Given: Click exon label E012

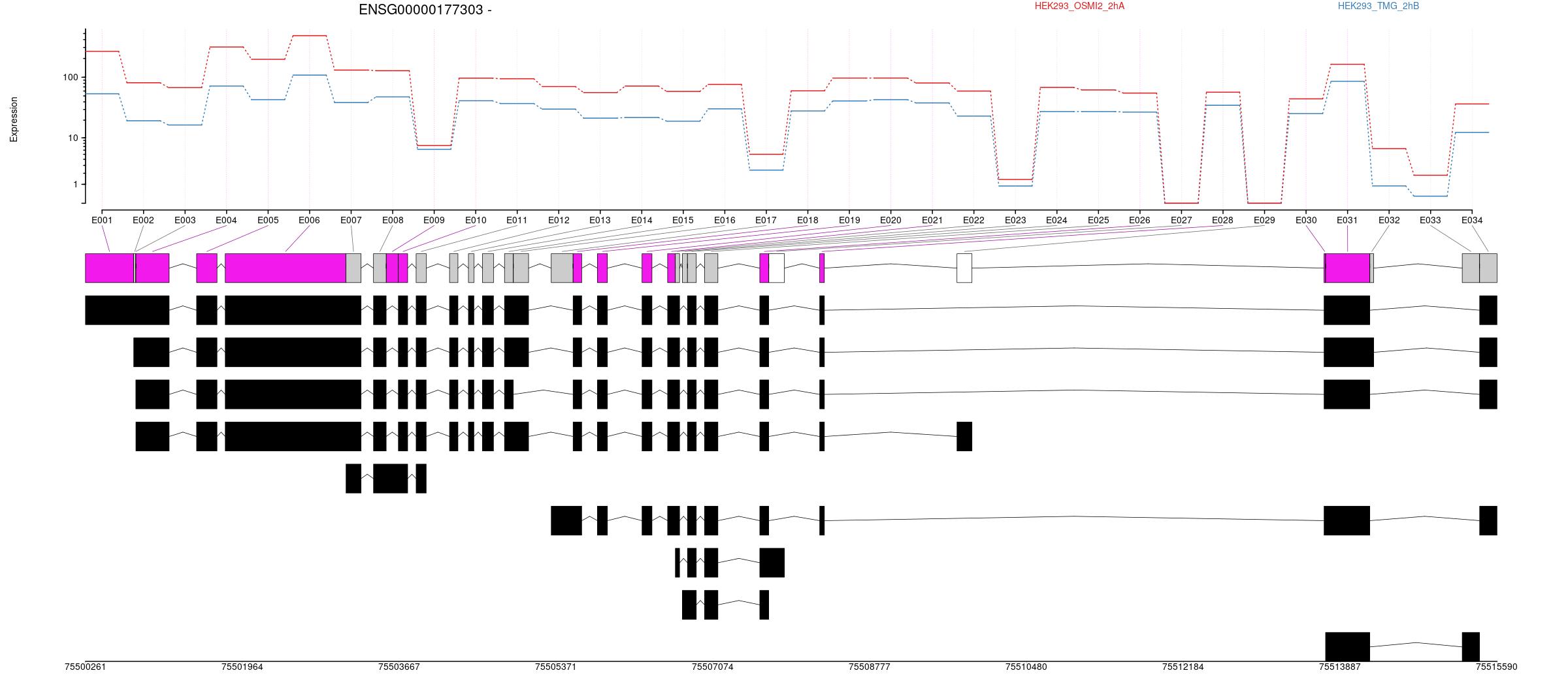Looking at the screenshot, I should [x=559, y=220].
